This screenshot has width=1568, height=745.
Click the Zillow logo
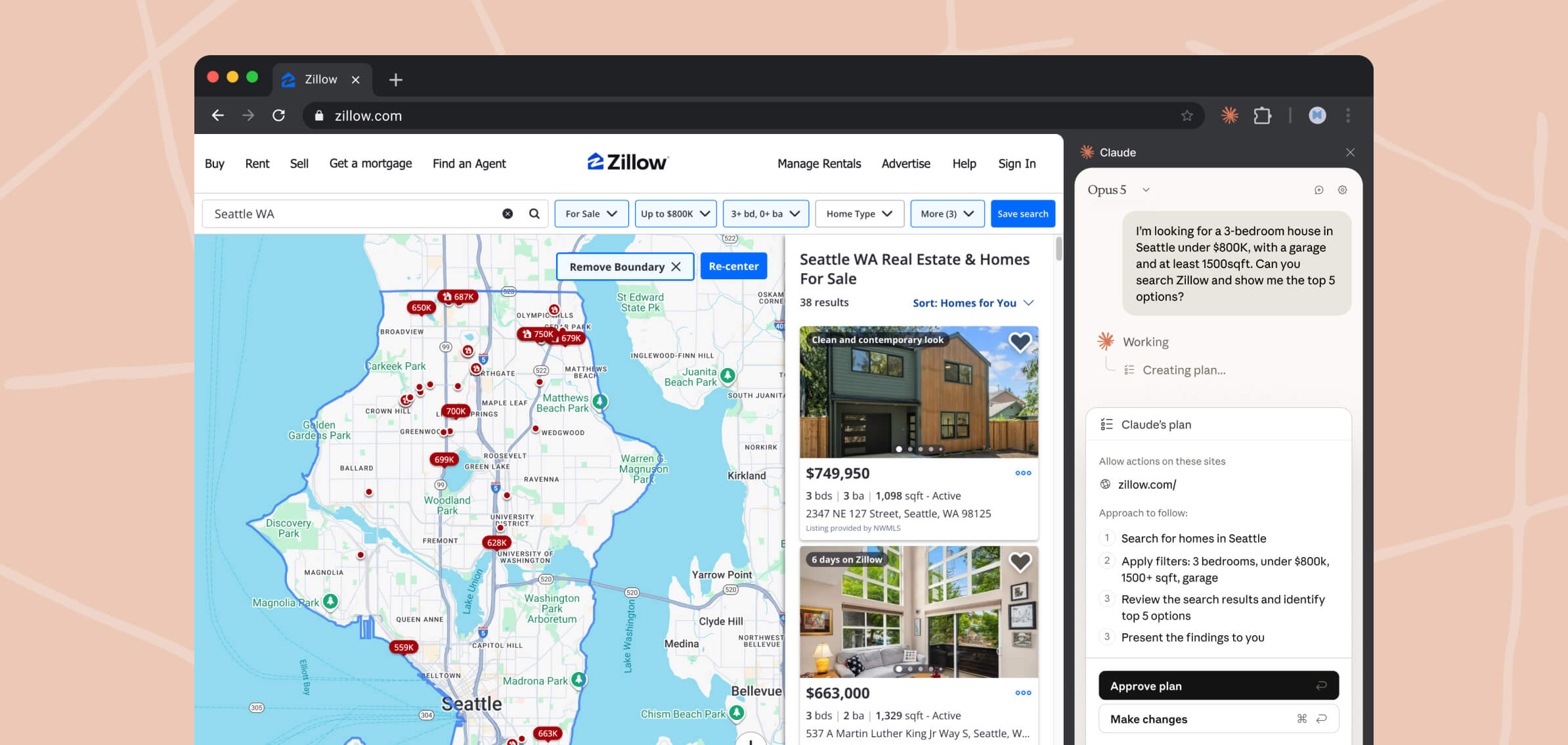(x=628, y=162)
